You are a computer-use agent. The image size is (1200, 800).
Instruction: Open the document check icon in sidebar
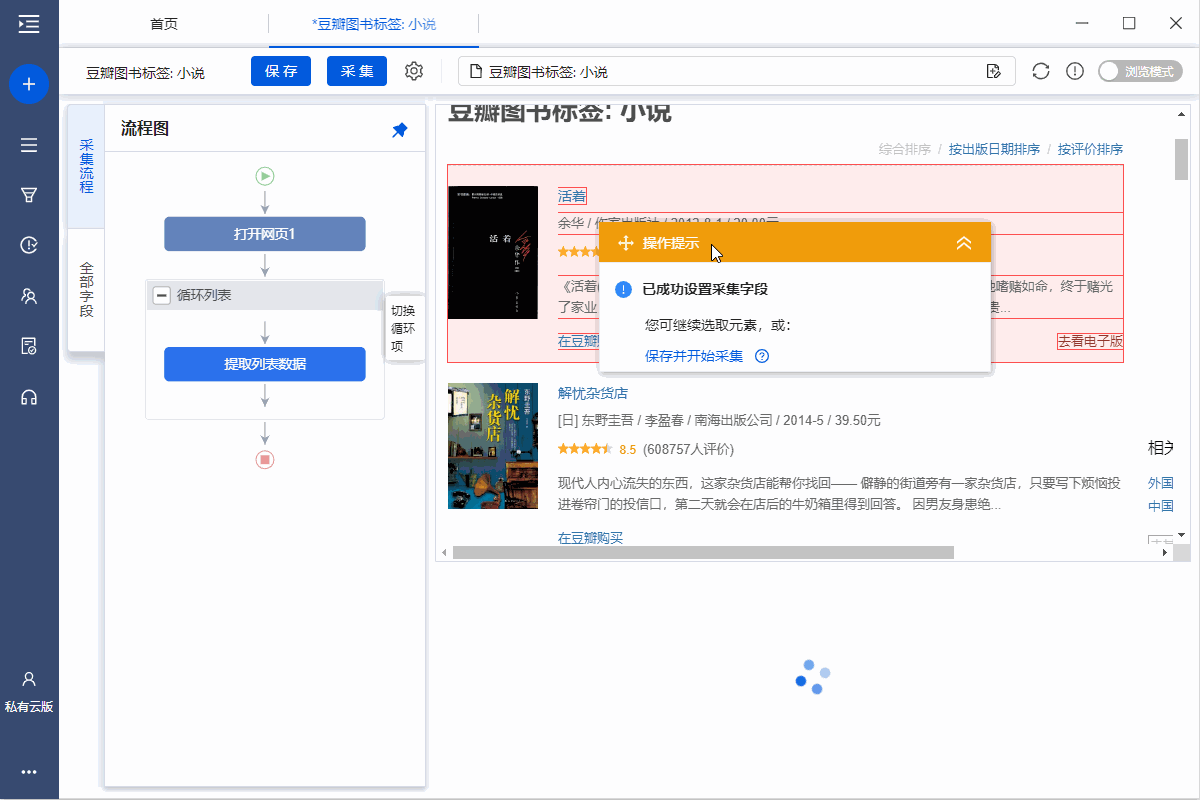pos(29,346)
